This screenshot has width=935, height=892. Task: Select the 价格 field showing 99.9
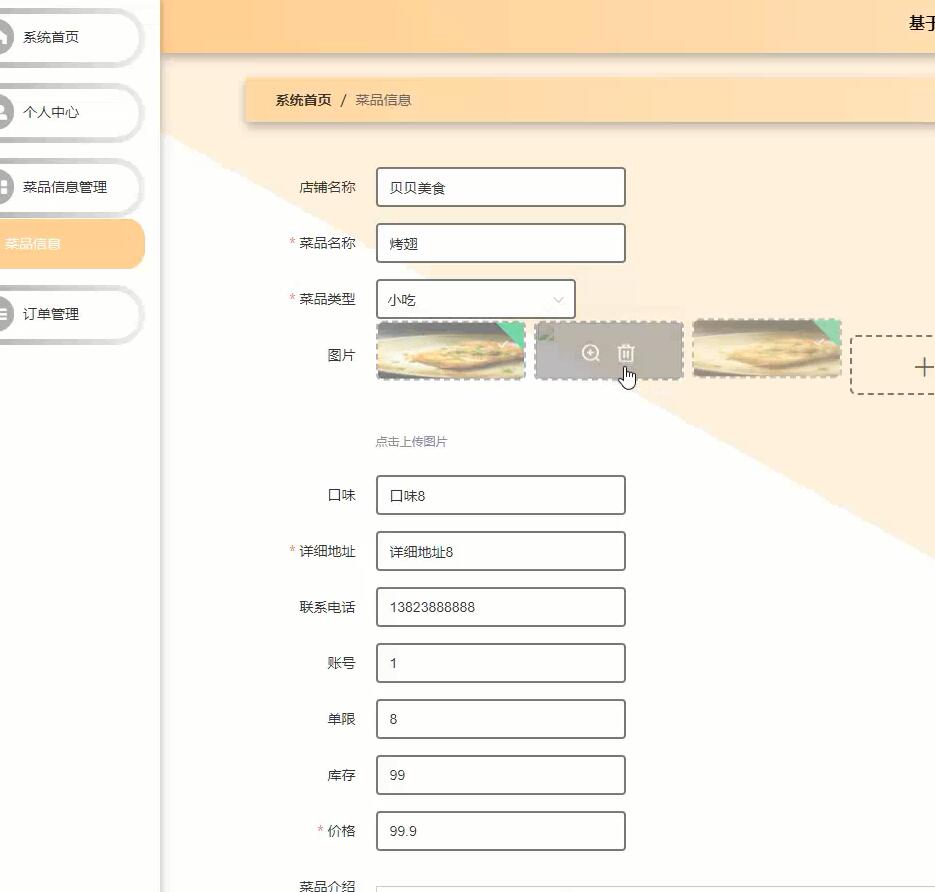click(500, 830)
